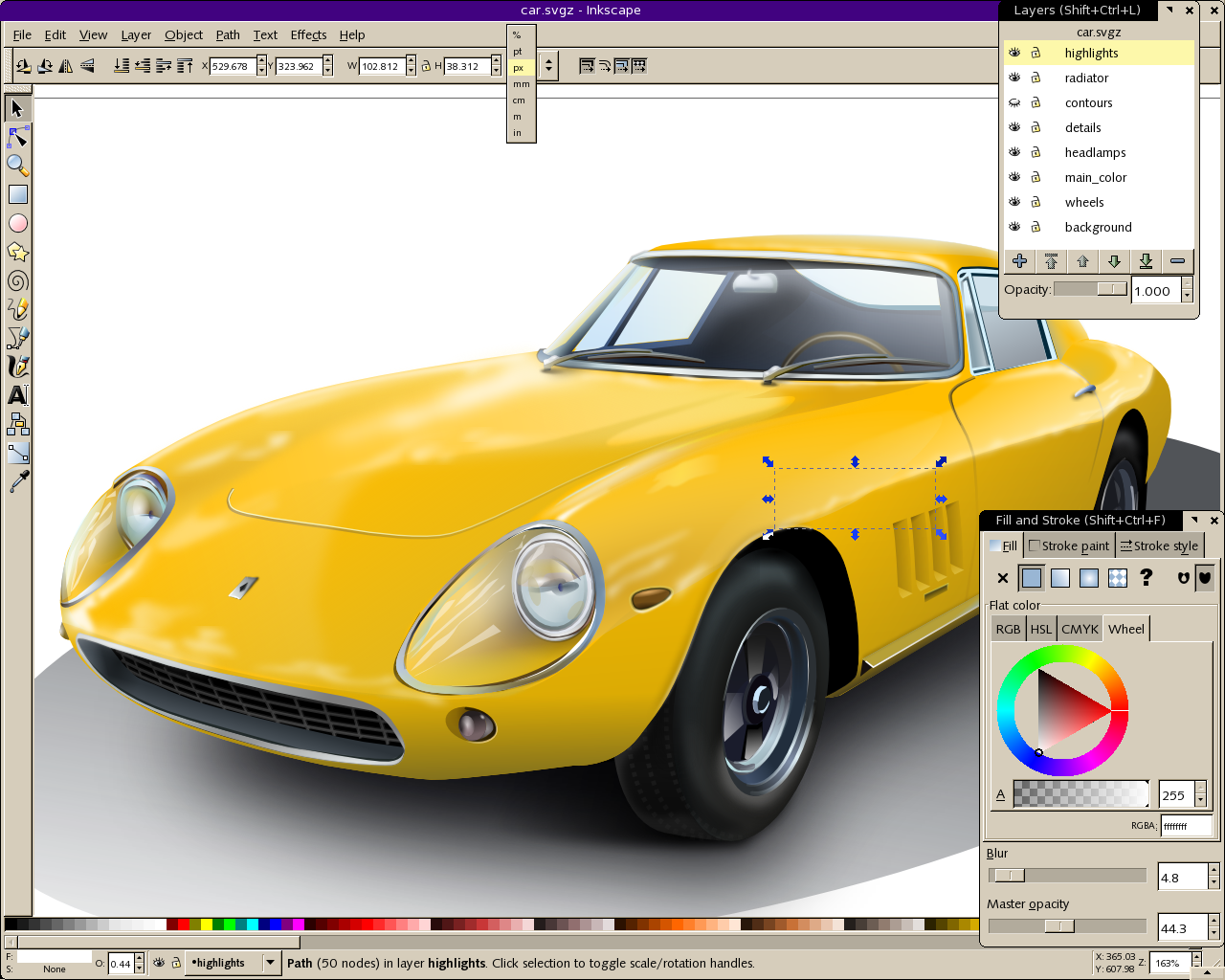Apply a pattern fill to the selection
Image resolution: width=1225 pixels, height=980 pixels.
pos(1117,578)
